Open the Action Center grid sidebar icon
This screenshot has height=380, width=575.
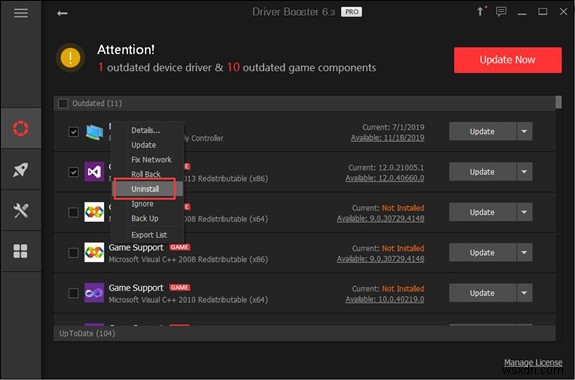(x=21, y=251)
